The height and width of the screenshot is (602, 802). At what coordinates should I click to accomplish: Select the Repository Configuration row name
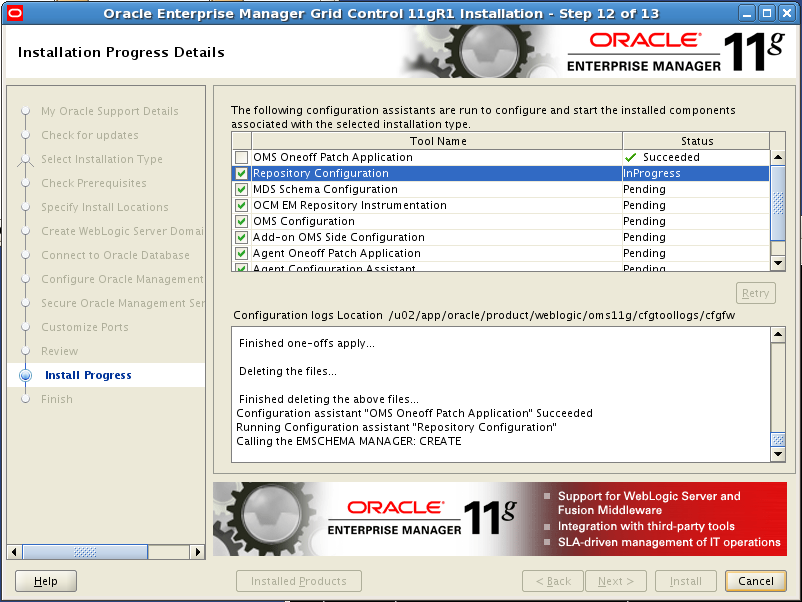pyautogui.click(x=321, y=173)
